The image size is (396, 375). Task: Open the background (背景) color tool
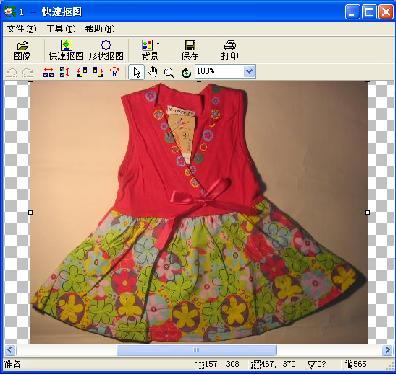pyautogui.click(x=148, y=50)
